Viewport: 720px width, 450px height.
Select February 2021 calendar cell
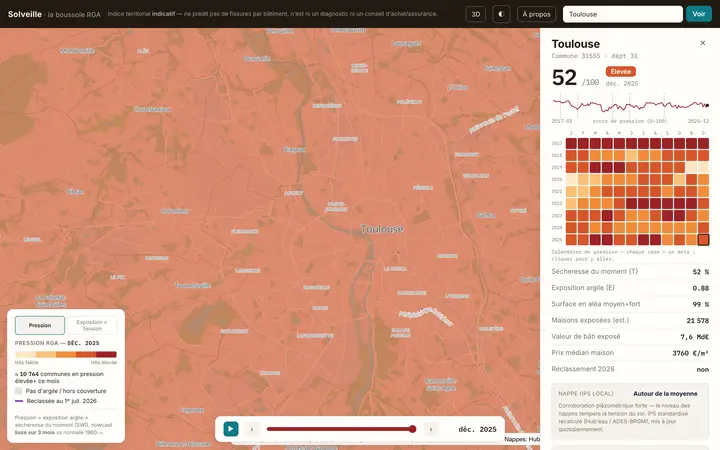(583, 191)
